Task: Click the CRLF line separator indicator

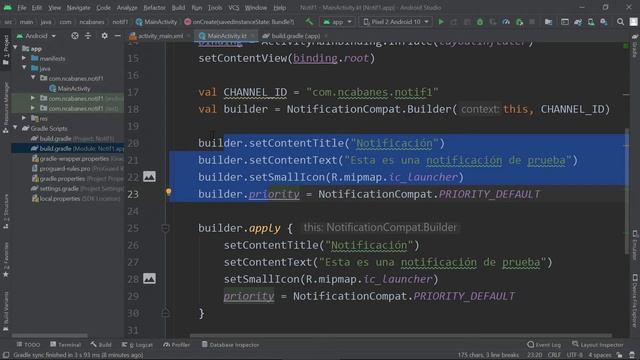Action: click(554, 355)
